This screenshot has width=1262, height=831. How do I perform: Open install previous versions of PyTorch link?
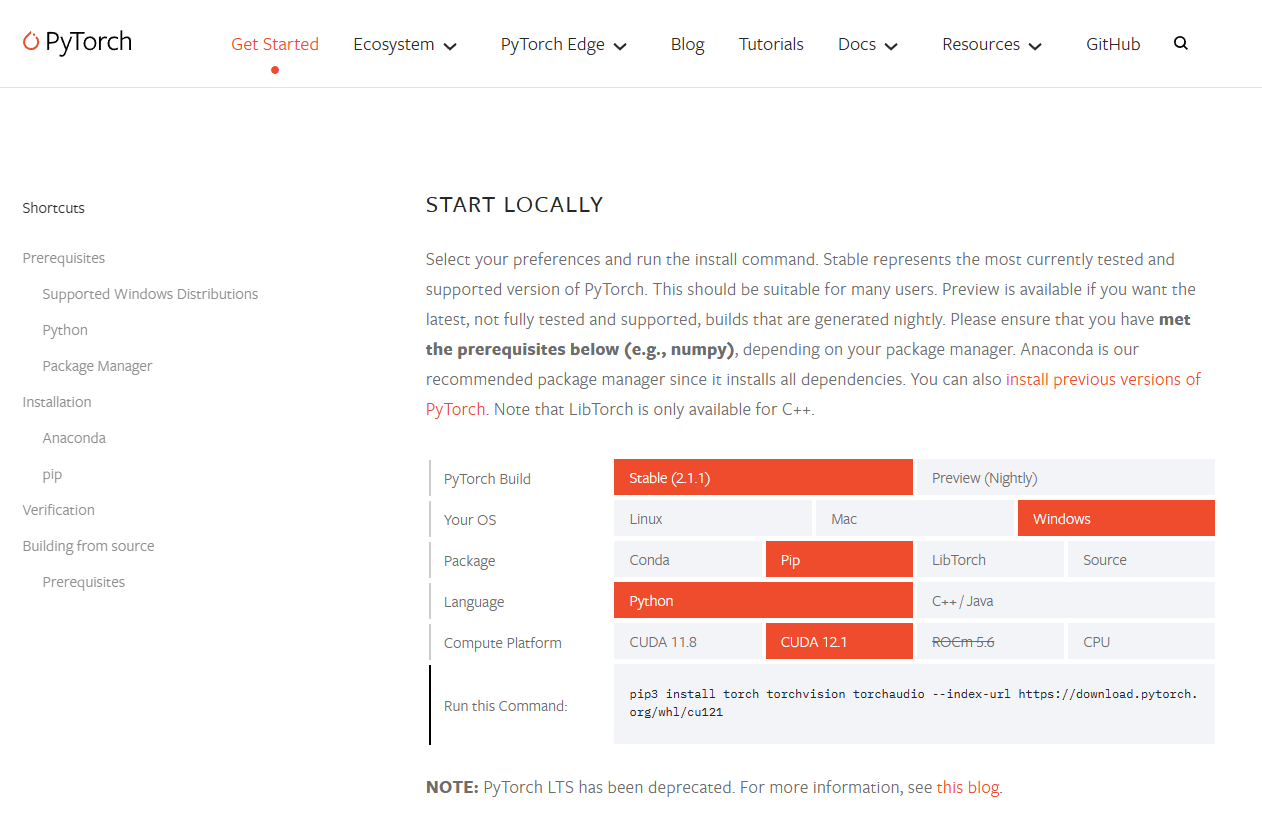pyautogui.click(x=1103, y=379)
